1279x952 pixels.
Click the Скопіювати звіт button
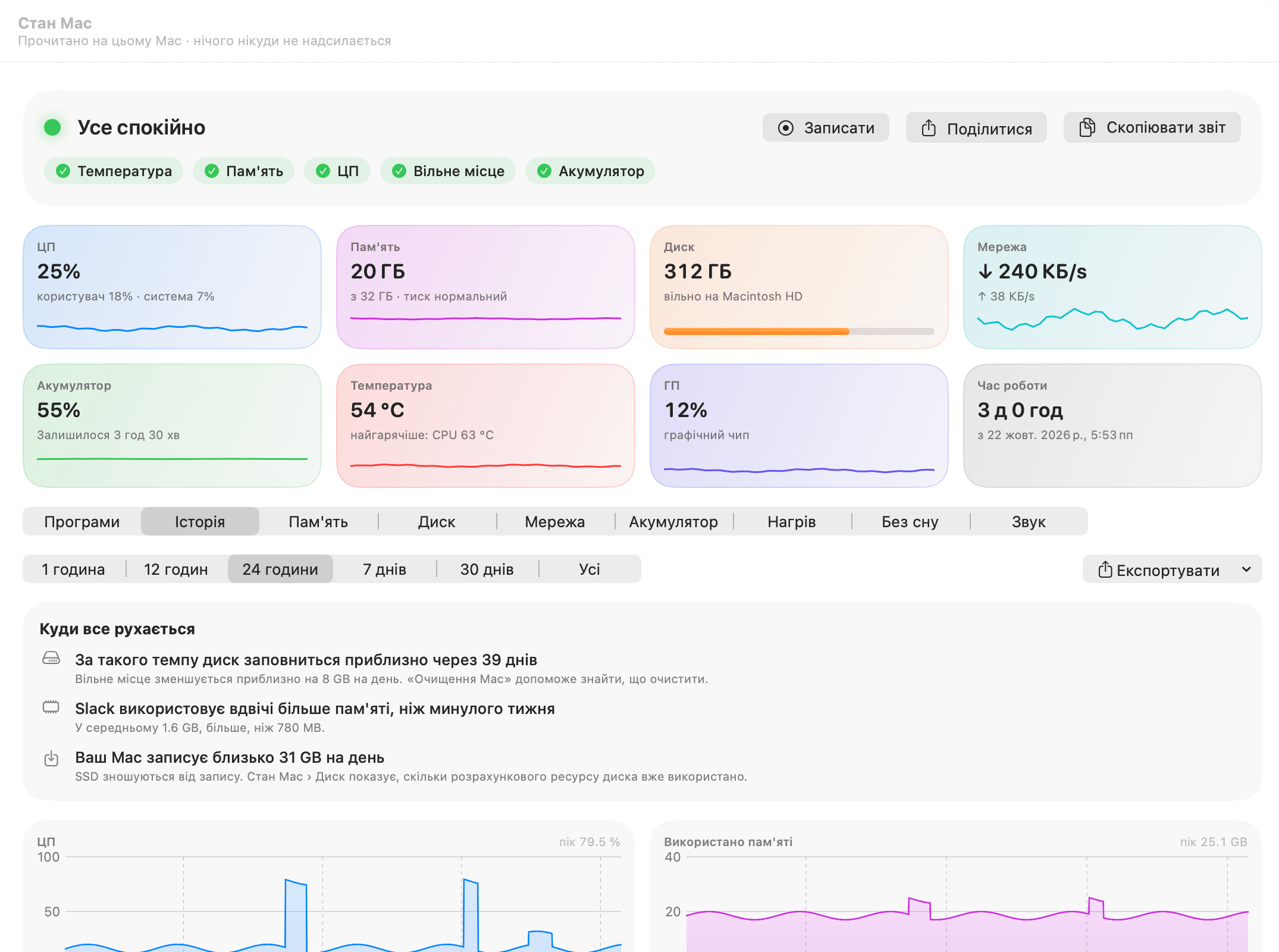click(1152, 127)
